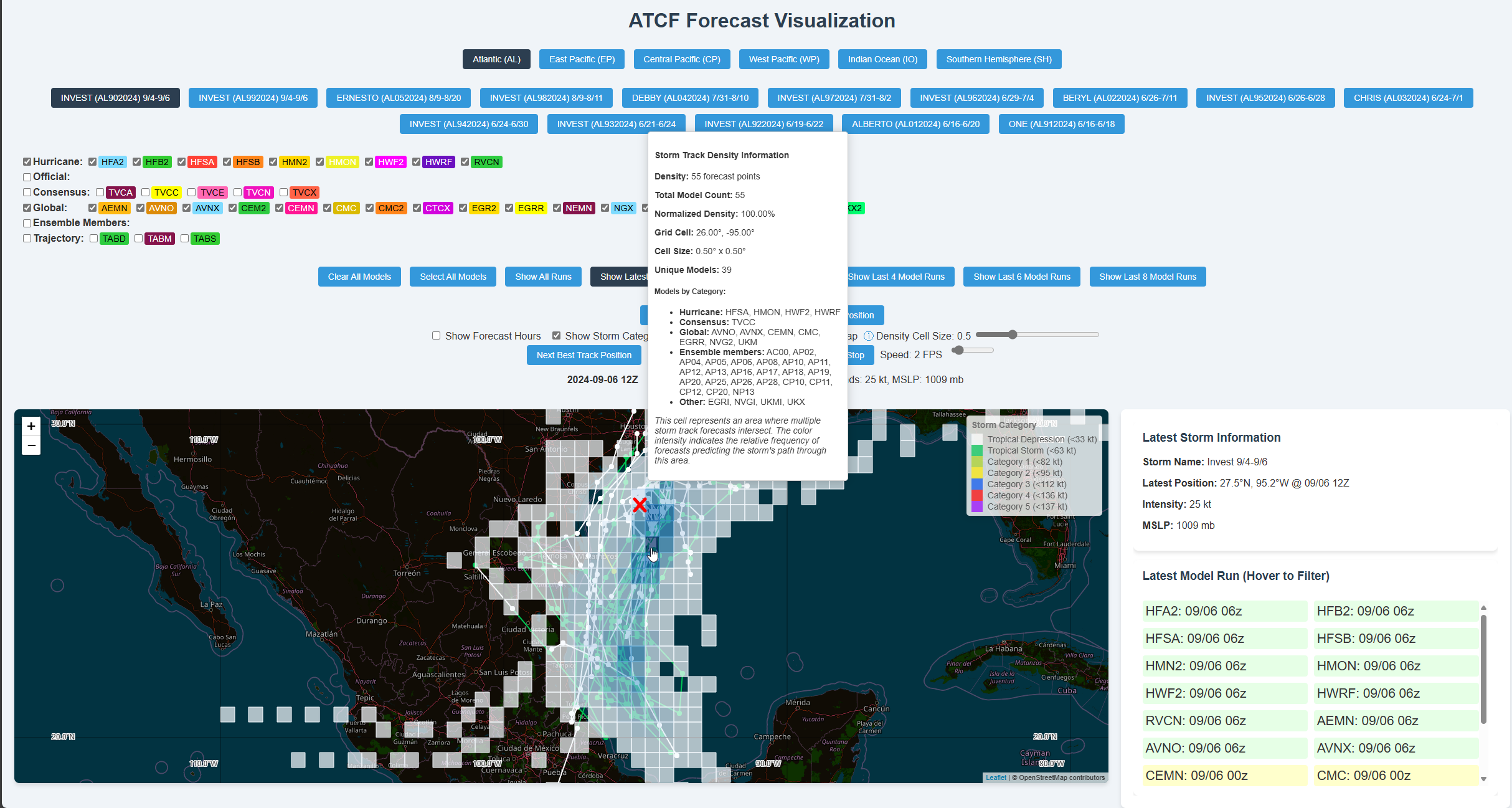Click the CEMN: 09/06 00z run entry
Viewport: 1512px width, 808px height.
click(1225, 776)
